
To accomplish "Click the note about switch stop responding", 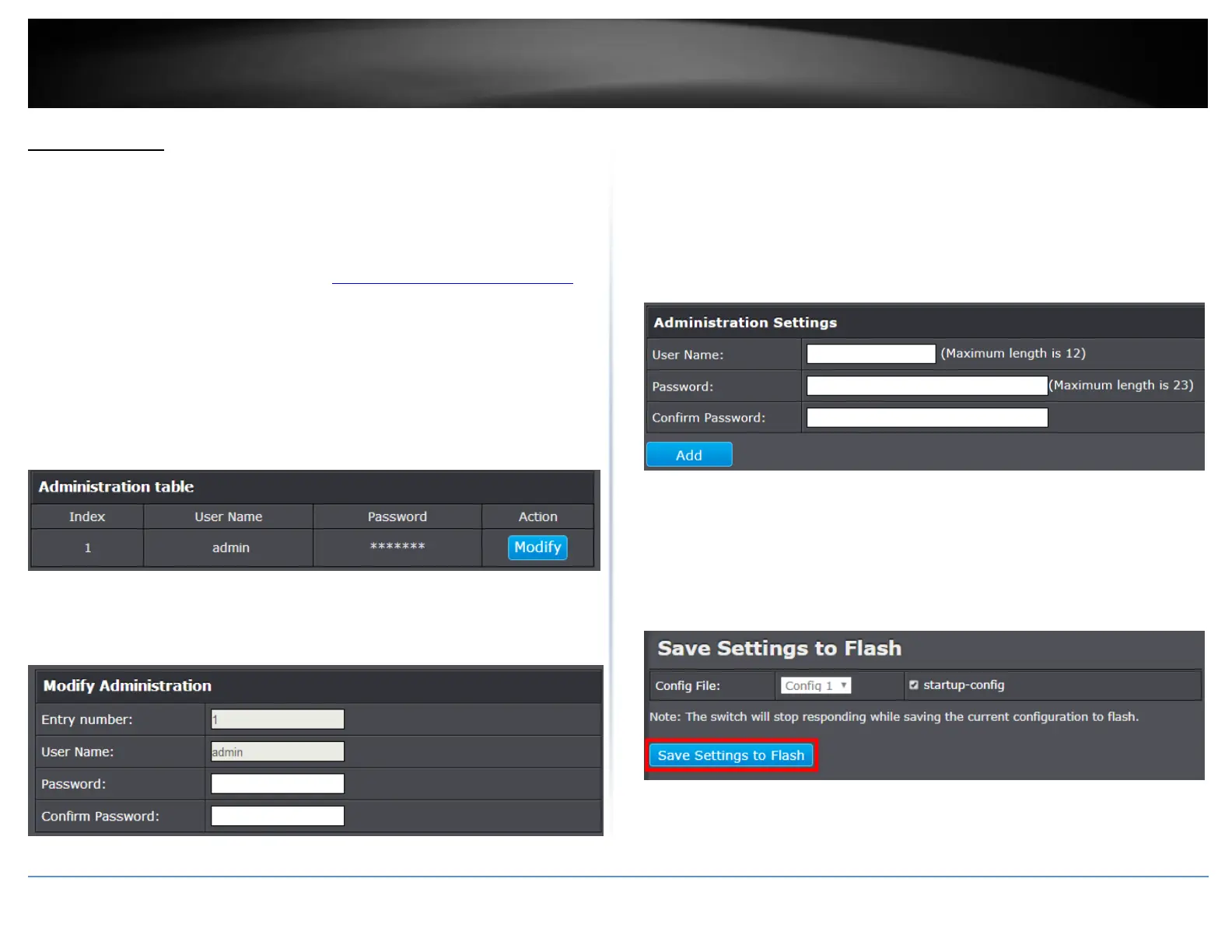I will click(x=894, y=717).
